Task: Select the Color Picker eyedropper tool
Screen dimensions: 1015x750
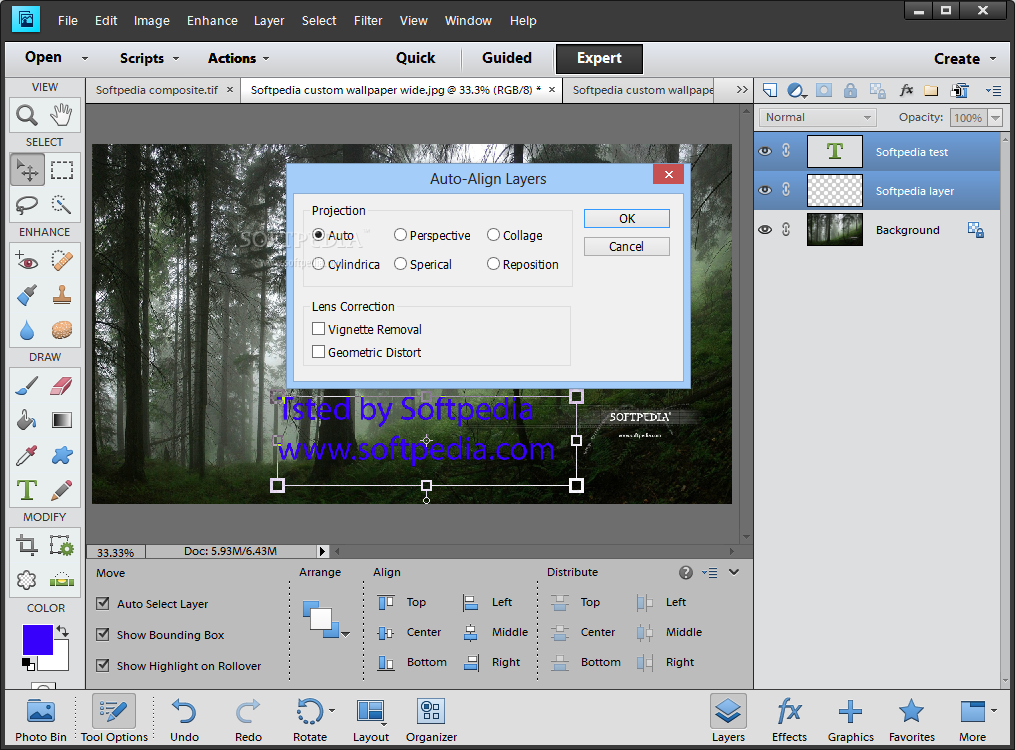Action: pyautogui.click(x=27, y=456)
